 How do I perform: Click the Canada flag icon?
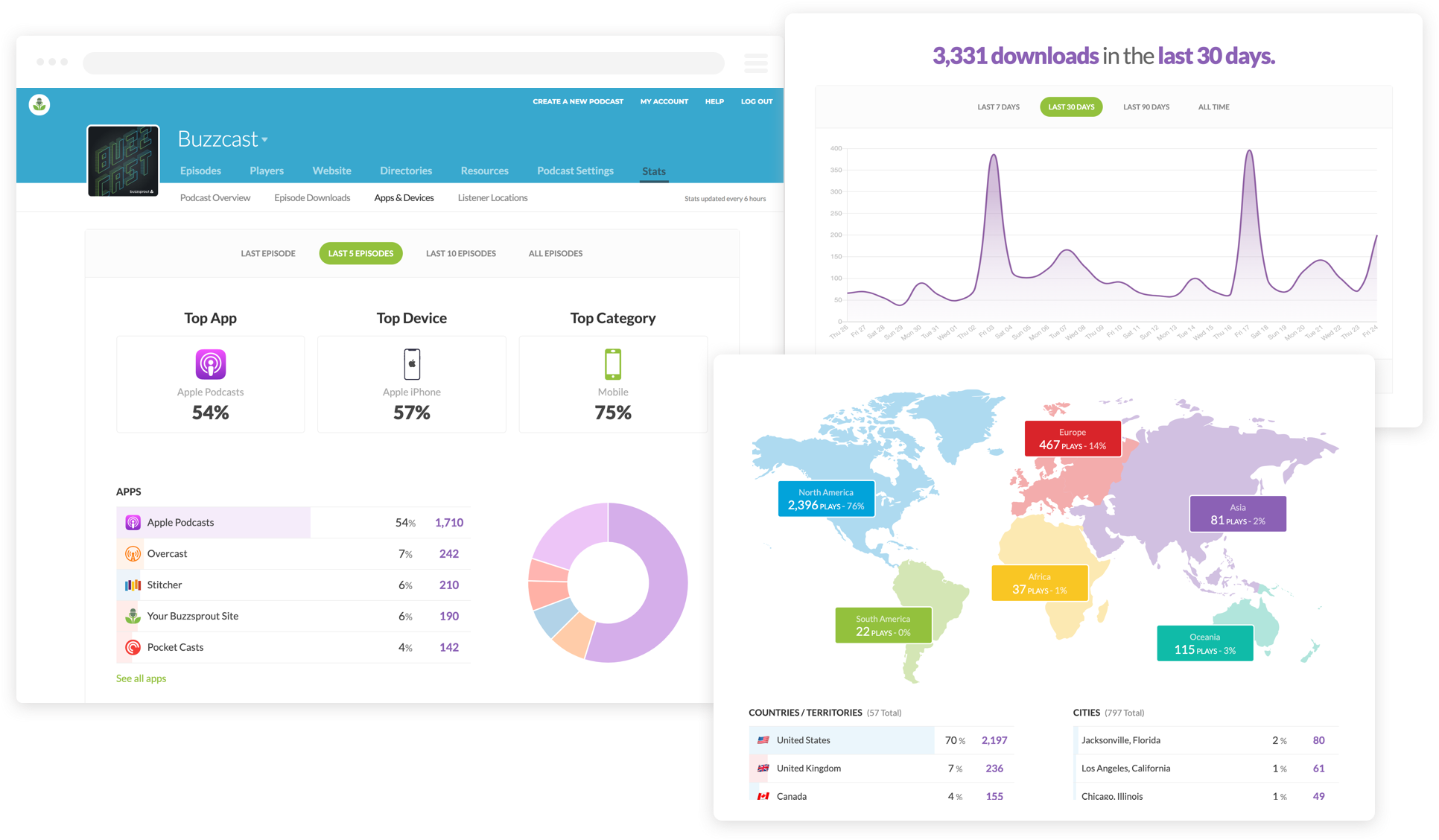coord(763,797)
